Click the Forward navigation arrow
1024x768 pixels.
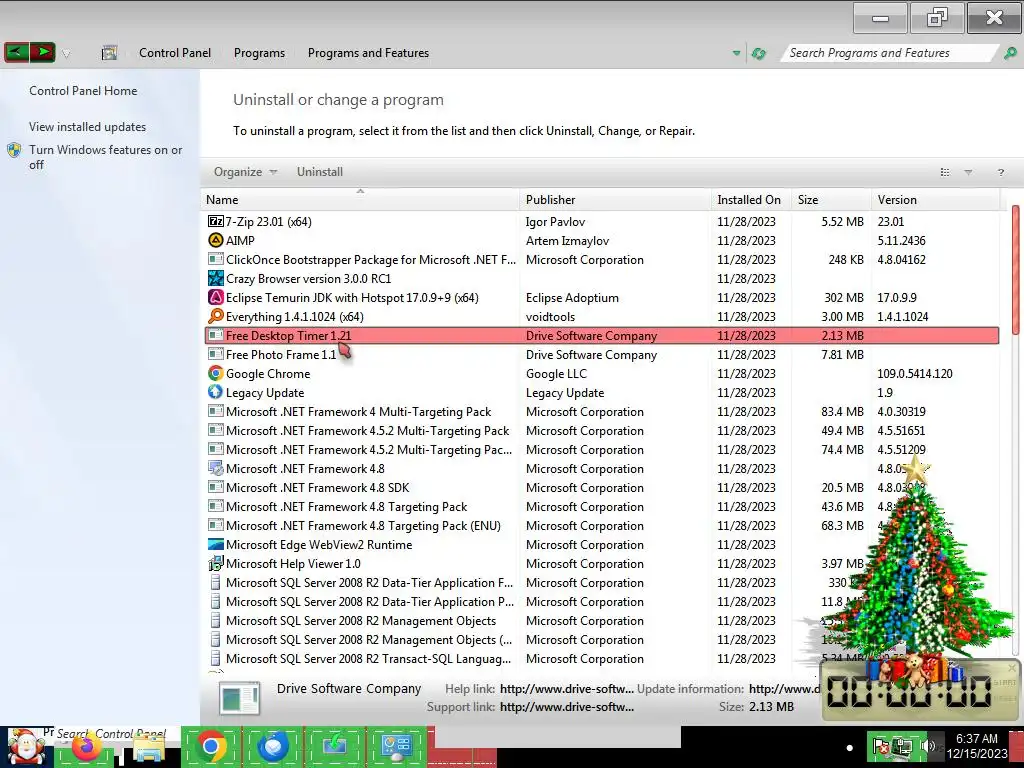pyautogui.click(x=42, y=52)
